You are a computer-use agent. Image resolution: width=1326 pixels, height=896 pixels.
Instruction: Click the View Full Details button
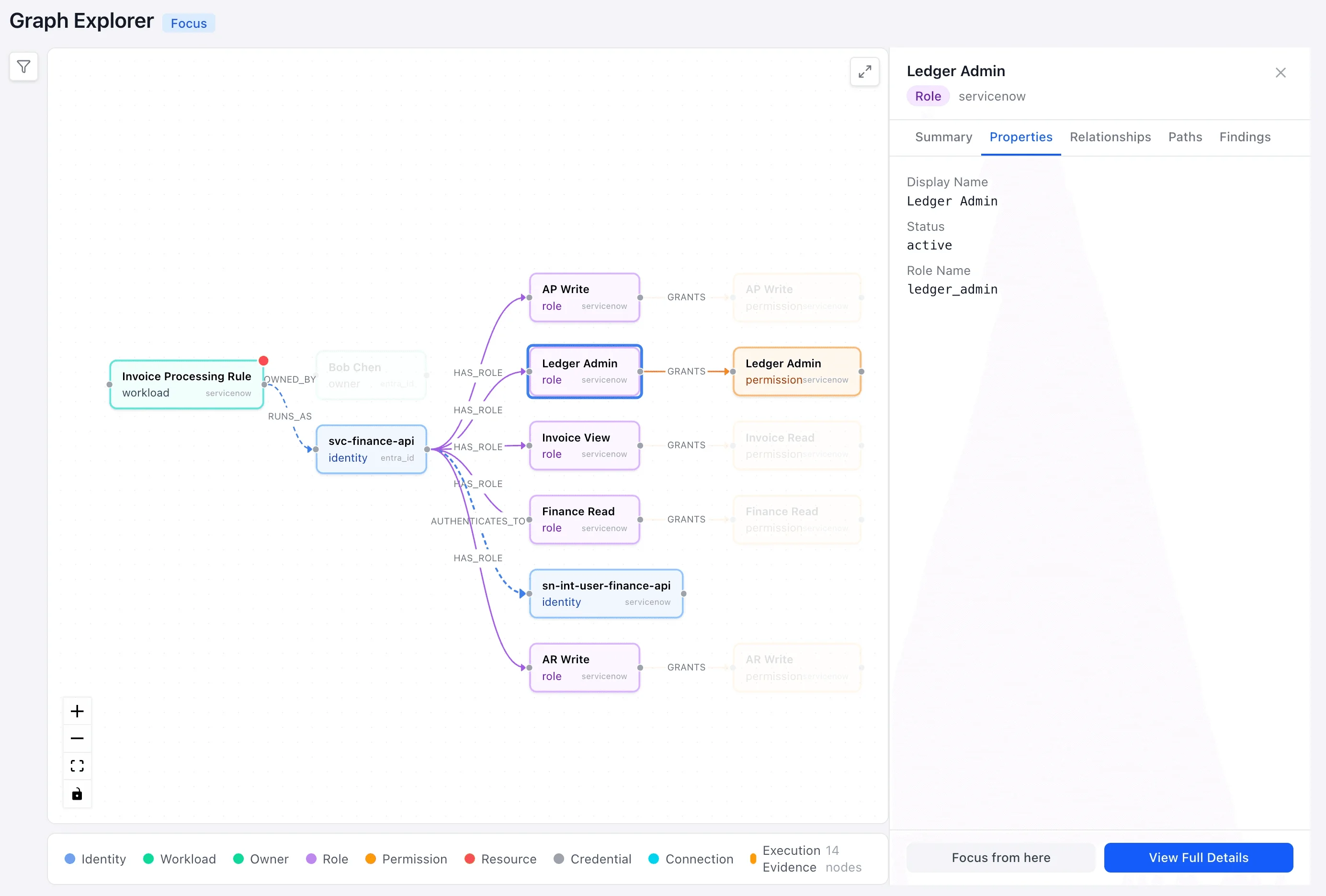pos(1198,857)
